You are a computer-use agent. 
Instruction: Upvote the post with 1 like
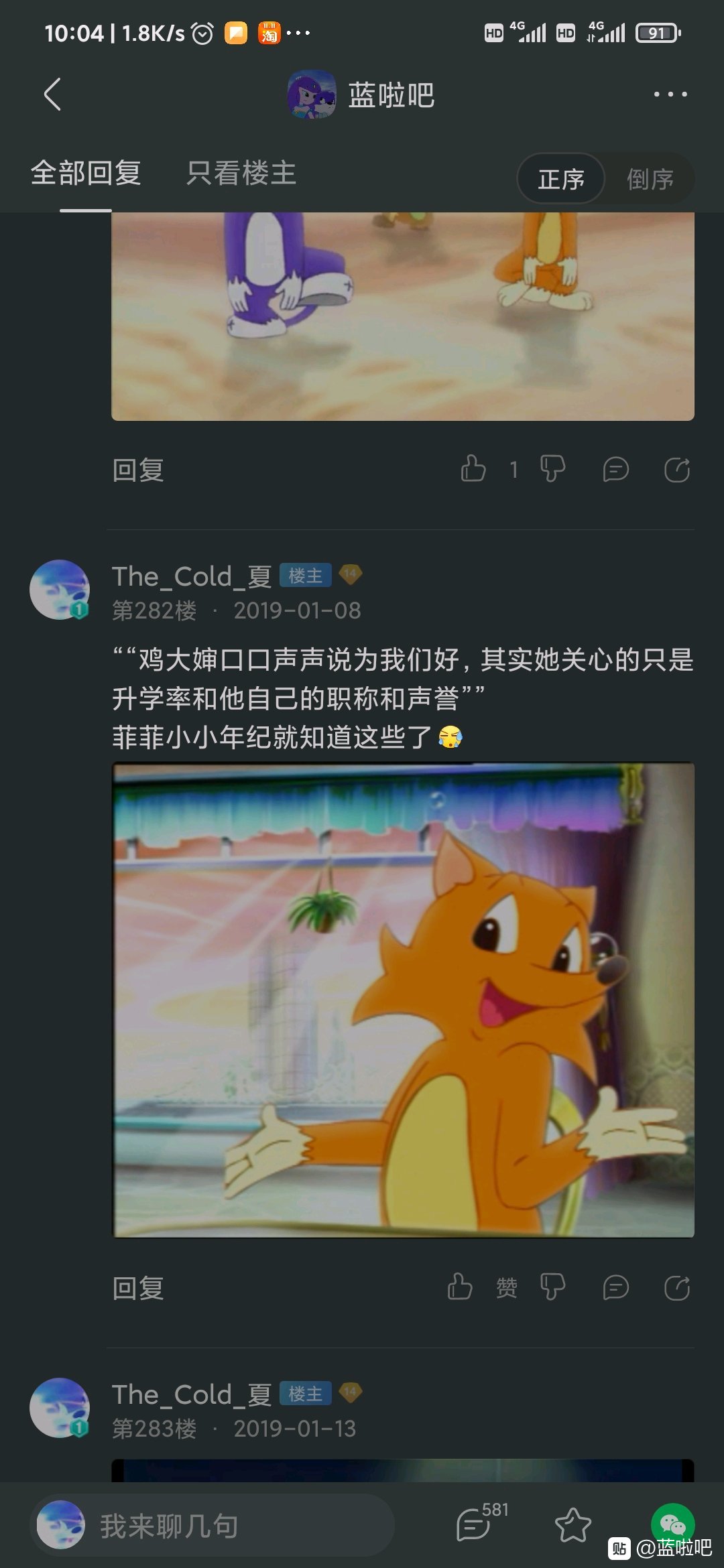coord(473,468)
